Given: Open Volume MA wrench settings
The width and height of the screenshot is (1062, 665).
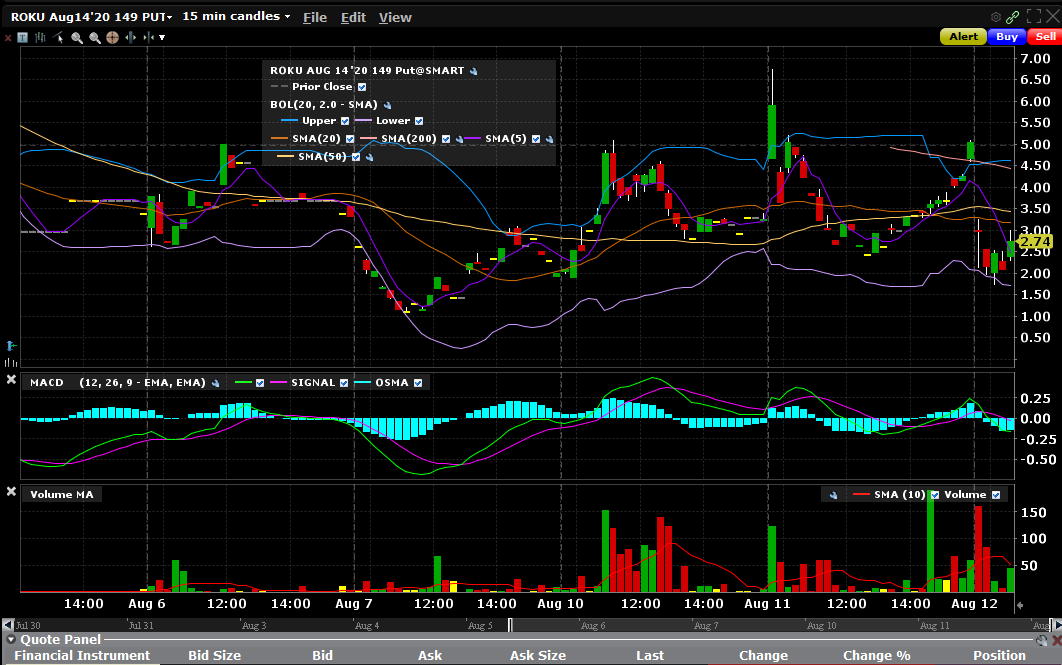Looking at the screenshot, I should point(834,495).
